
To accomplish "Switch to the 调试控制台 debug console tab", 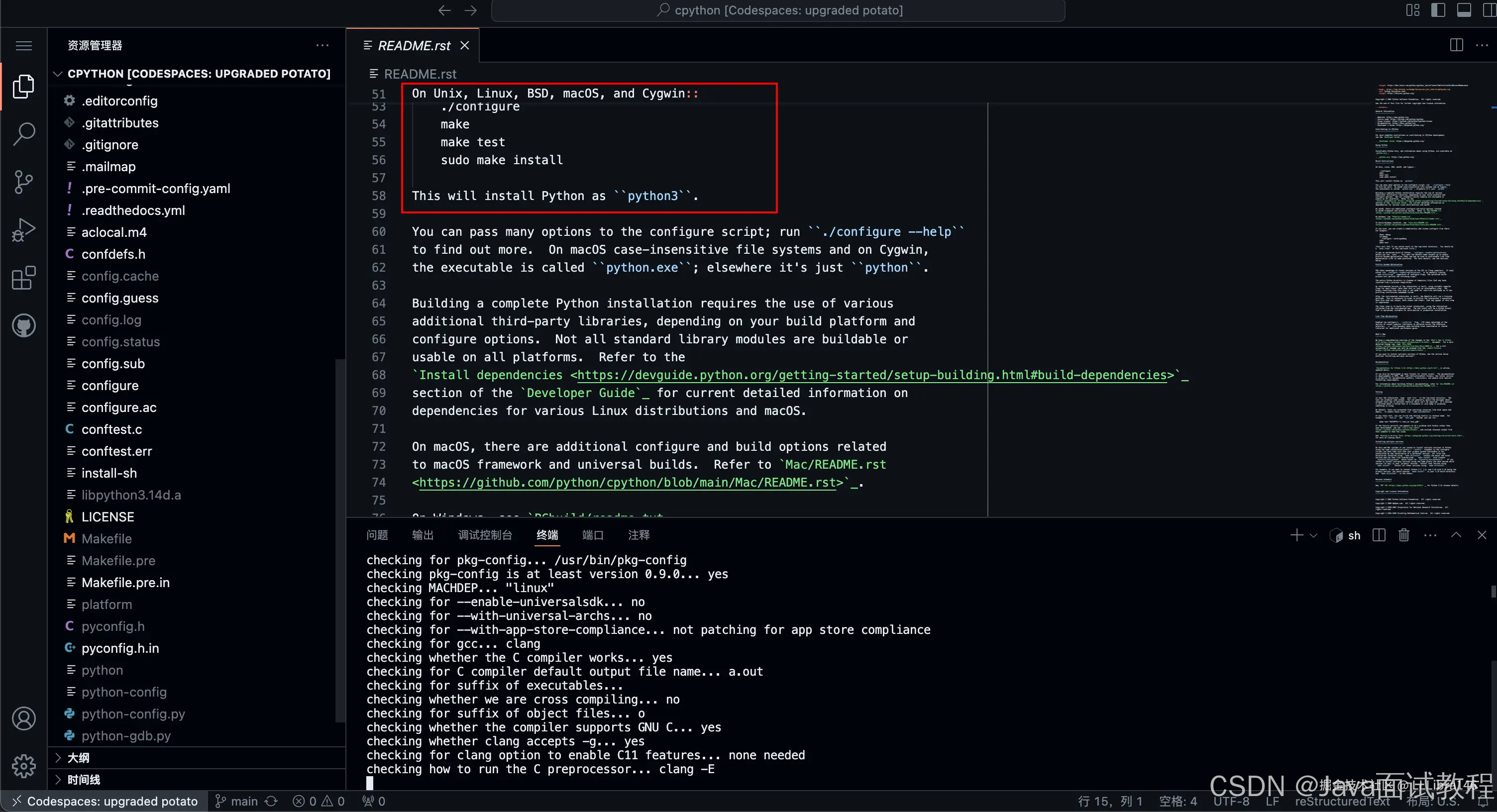I will (485, 535).
